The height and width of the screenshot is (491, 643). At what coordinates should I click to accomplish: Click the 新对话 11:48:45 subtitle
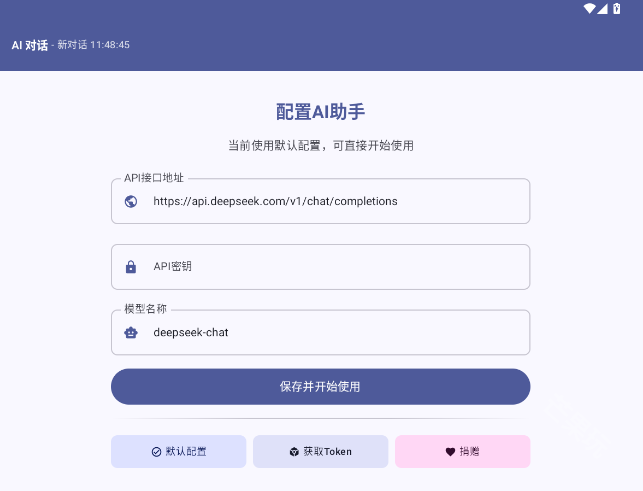click(93, 45)
